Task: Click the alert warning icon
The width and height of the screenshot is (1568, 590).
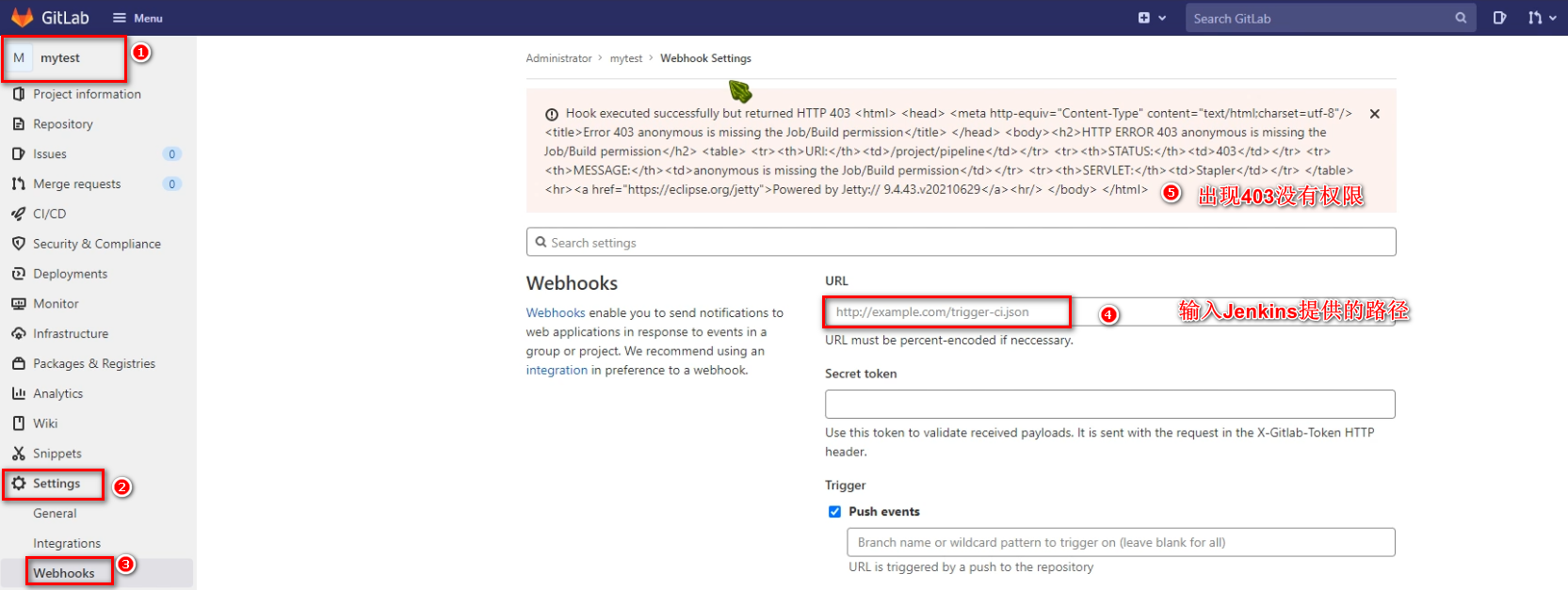Action: (552, 115)
